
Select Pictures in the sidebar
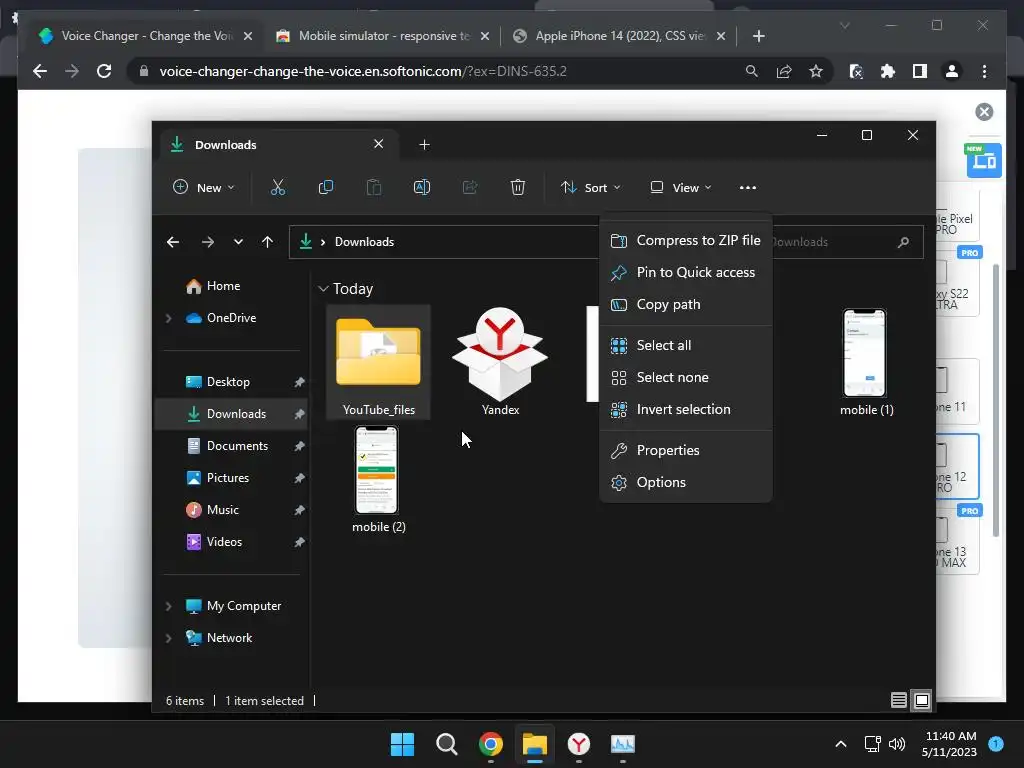(x=232, y=478)
